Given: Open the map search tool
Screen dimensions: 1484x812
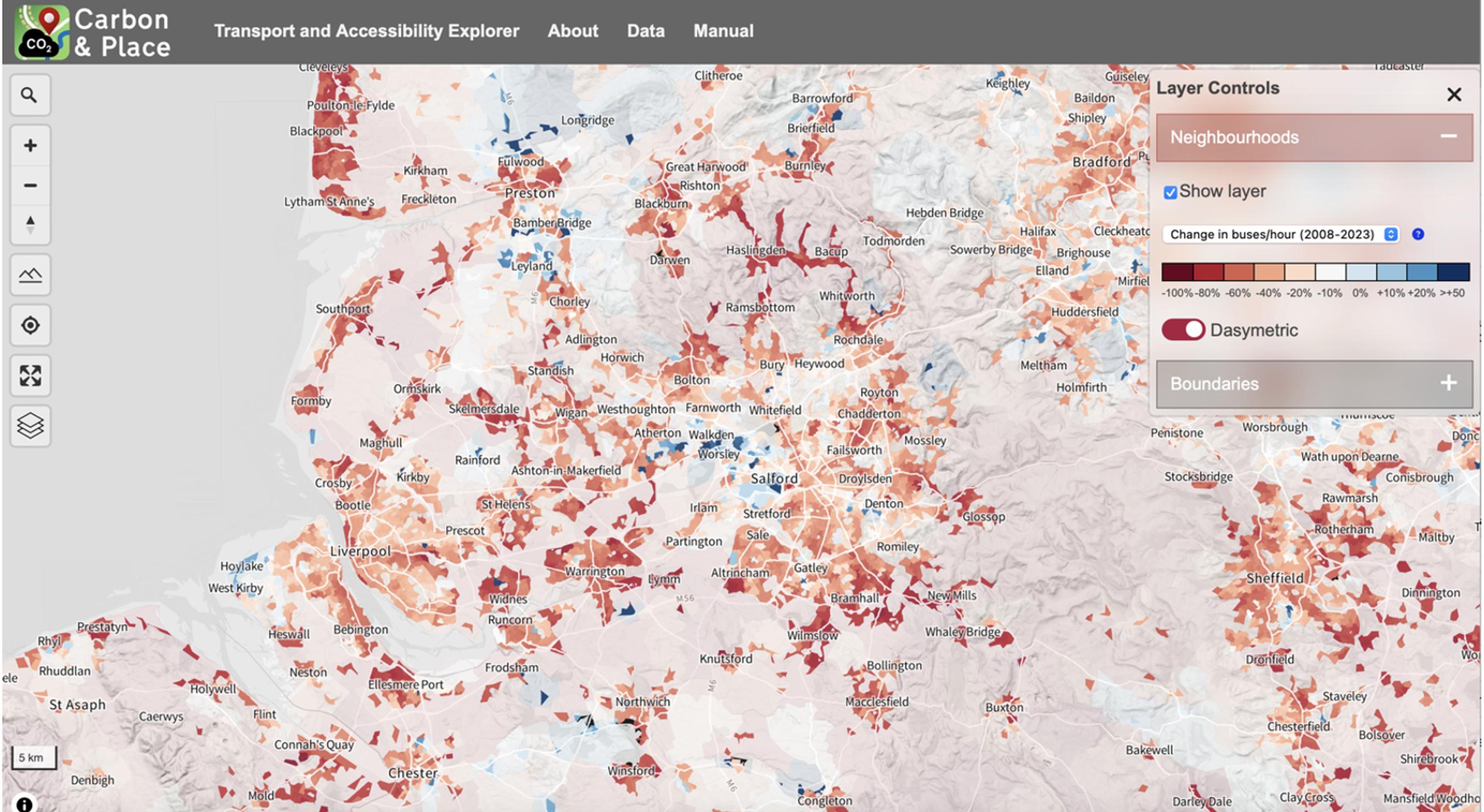Looking at the screenshot, I should point(30,95).
